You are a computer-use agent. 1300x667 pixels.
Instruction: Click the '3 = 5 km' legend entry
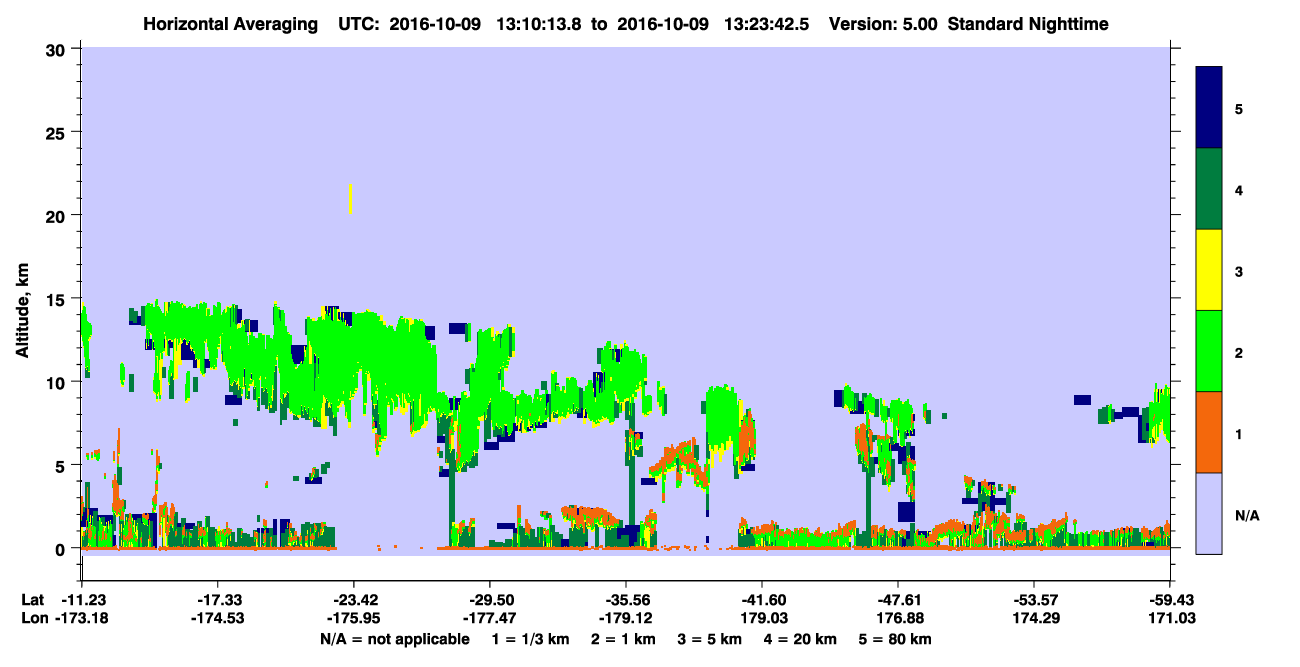point(709,639)
